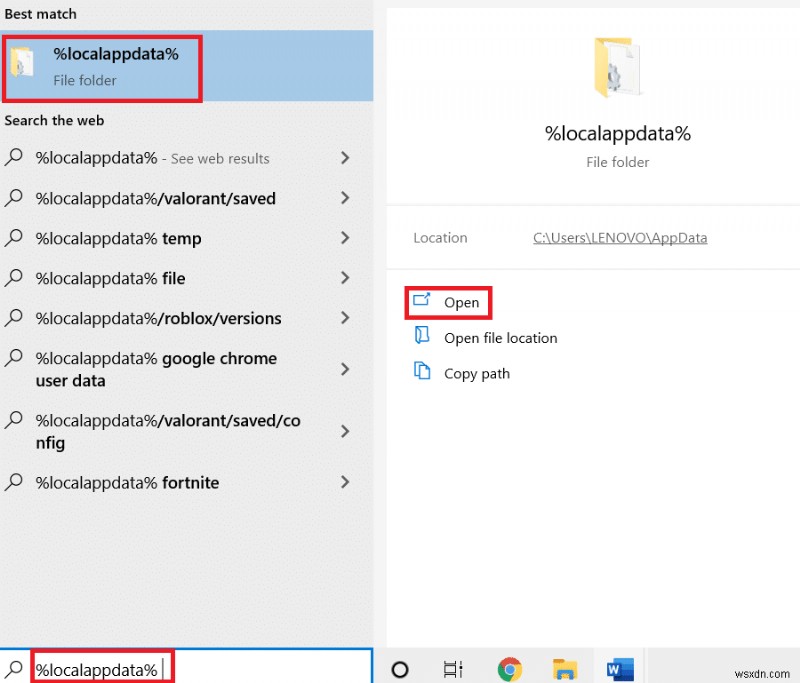Image resolution: width=800 pixels, height=683 pixels.
Task: Expand the %localappdata% fortnite suggestion chevron
Action: [x=345, y=482]
